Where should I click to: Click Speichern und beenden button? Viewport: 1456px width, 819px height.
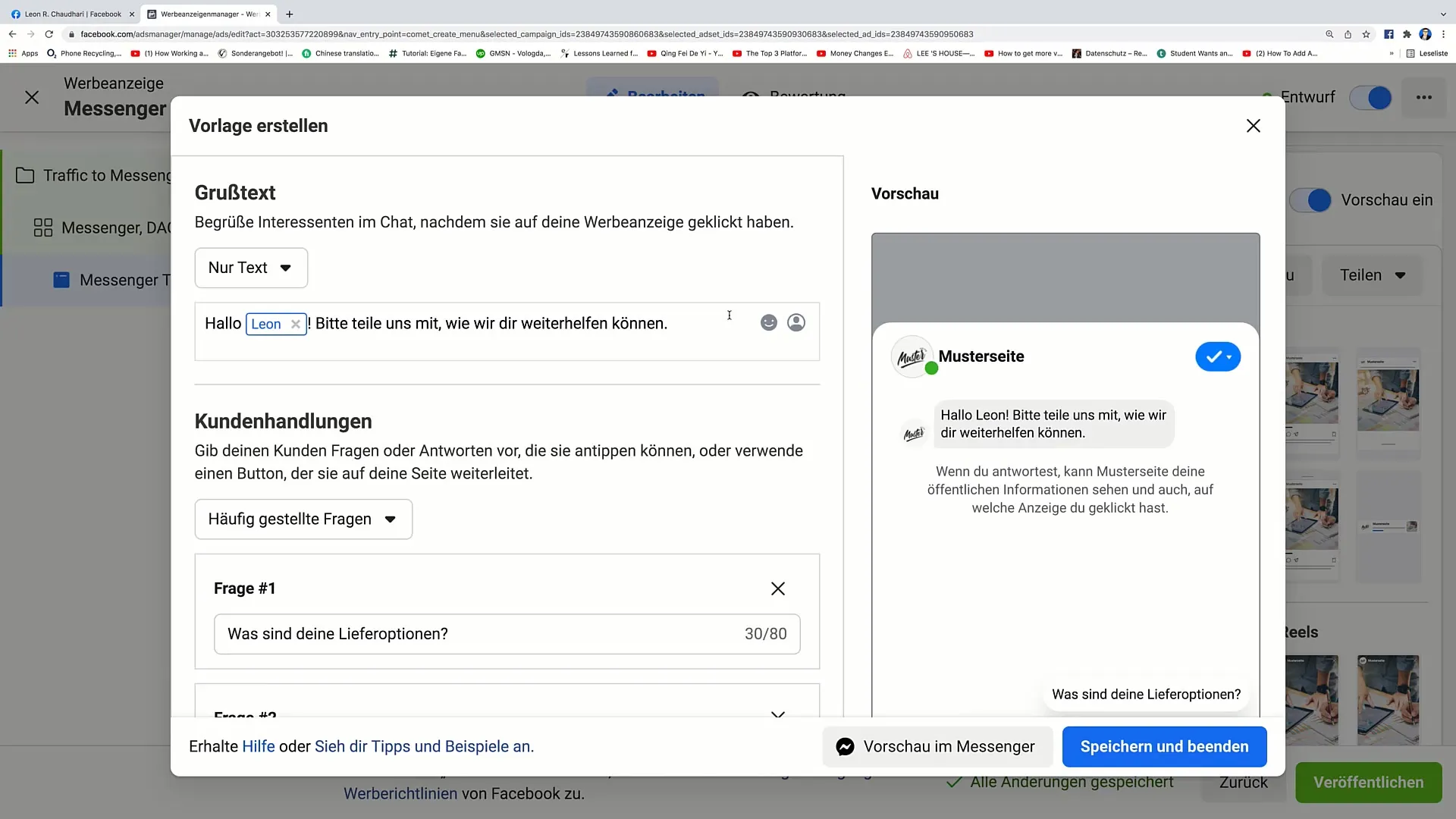coord(1164,747)
